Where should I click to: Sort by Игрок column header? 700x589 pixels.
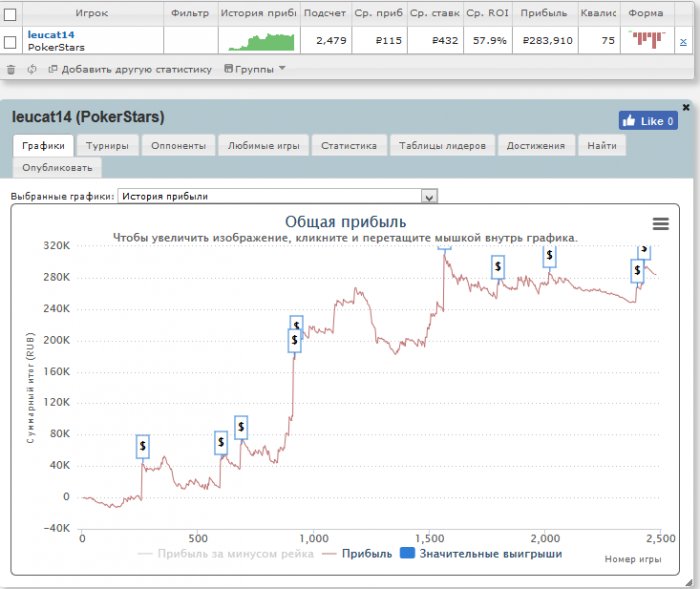tap(92, 13)
